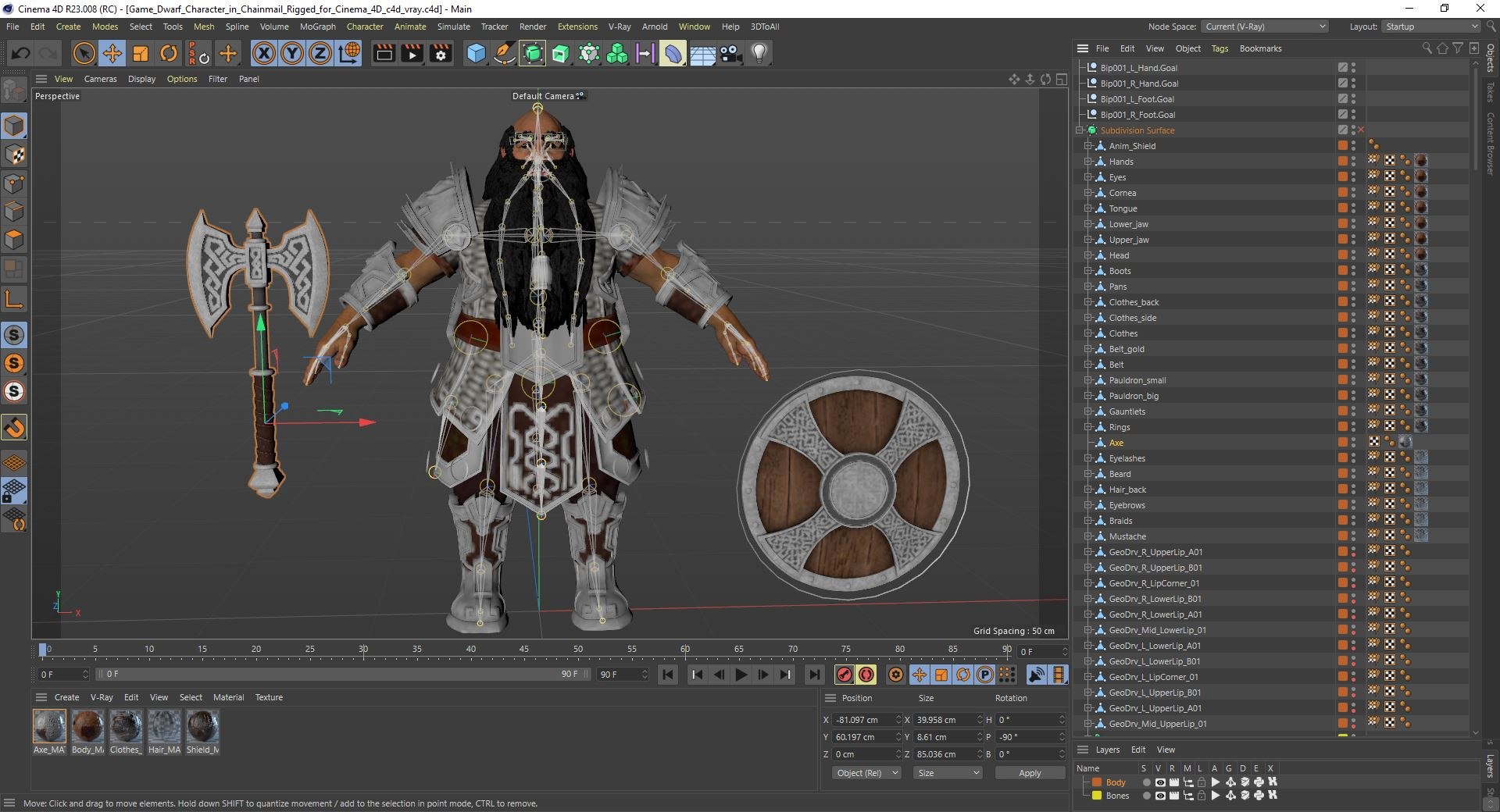
Task: Select the Scale tool
Action: pyautogui.click(x=141, y=53)
